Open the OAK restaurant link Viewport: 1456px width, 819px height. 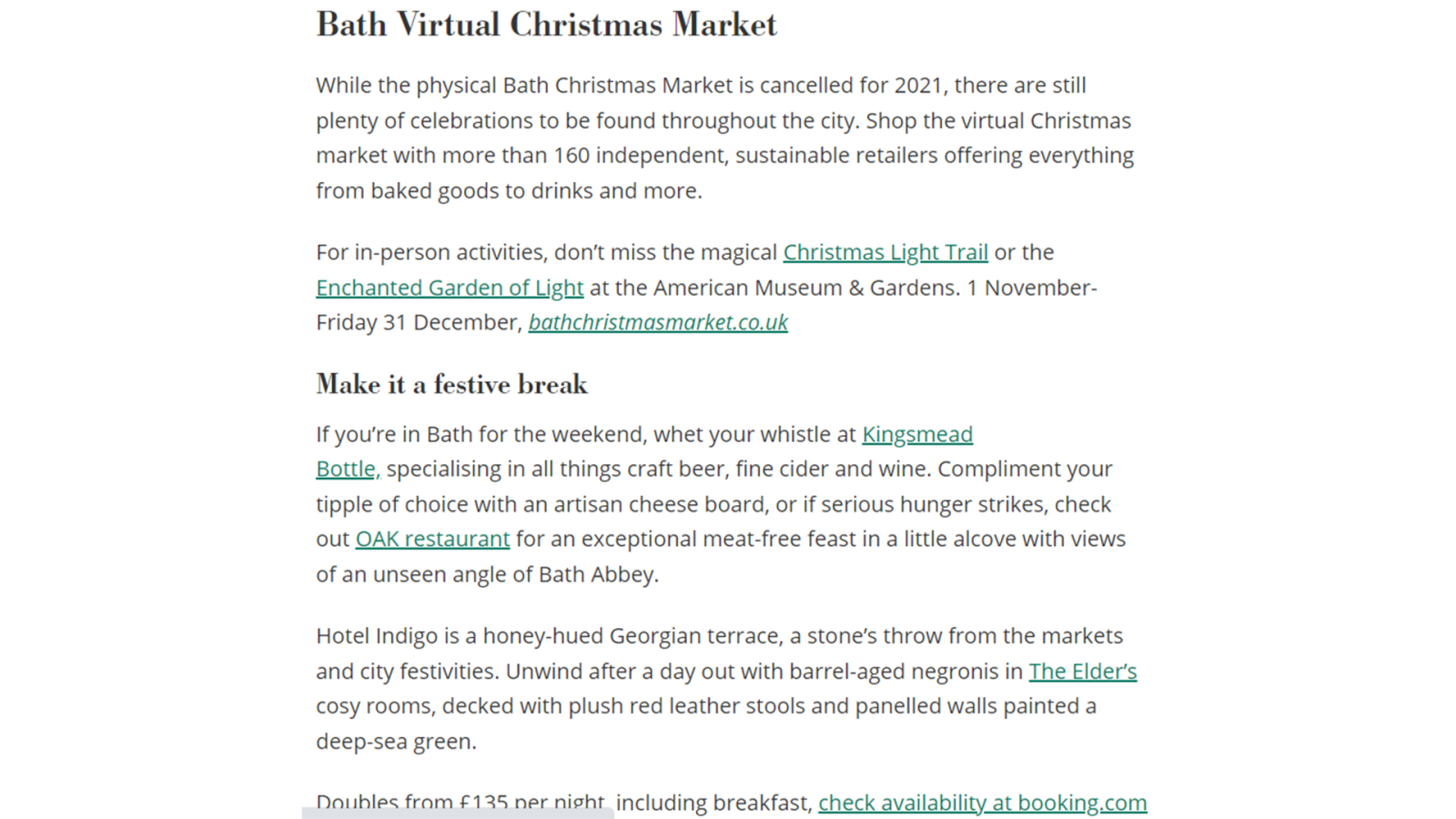(432, 539)
